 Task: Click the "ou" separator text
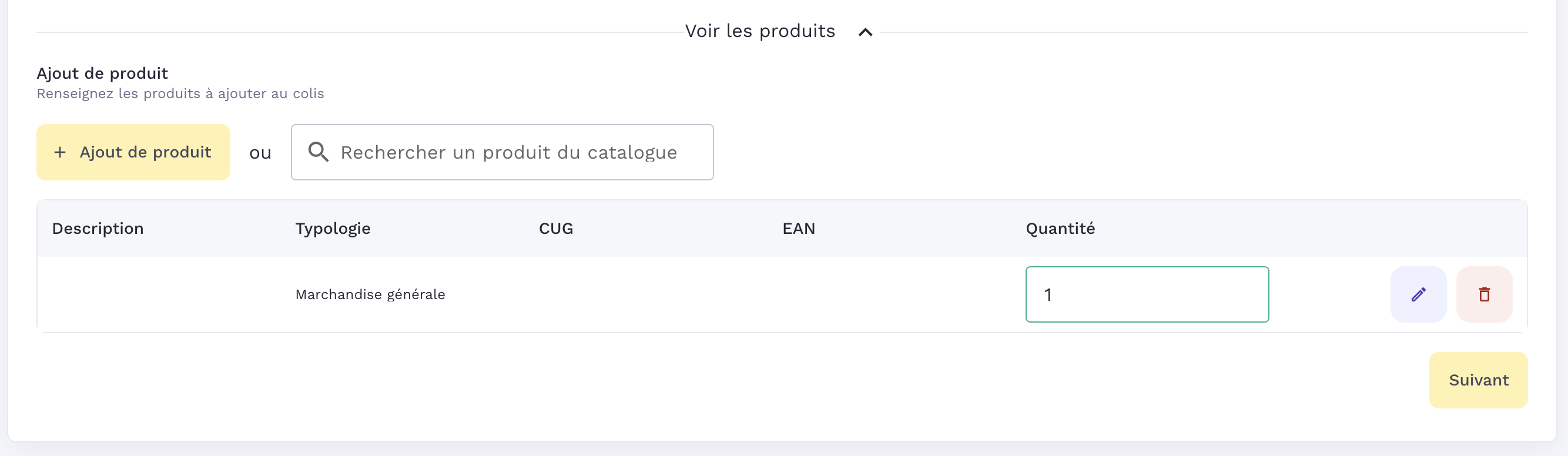(x=260, y=153)
